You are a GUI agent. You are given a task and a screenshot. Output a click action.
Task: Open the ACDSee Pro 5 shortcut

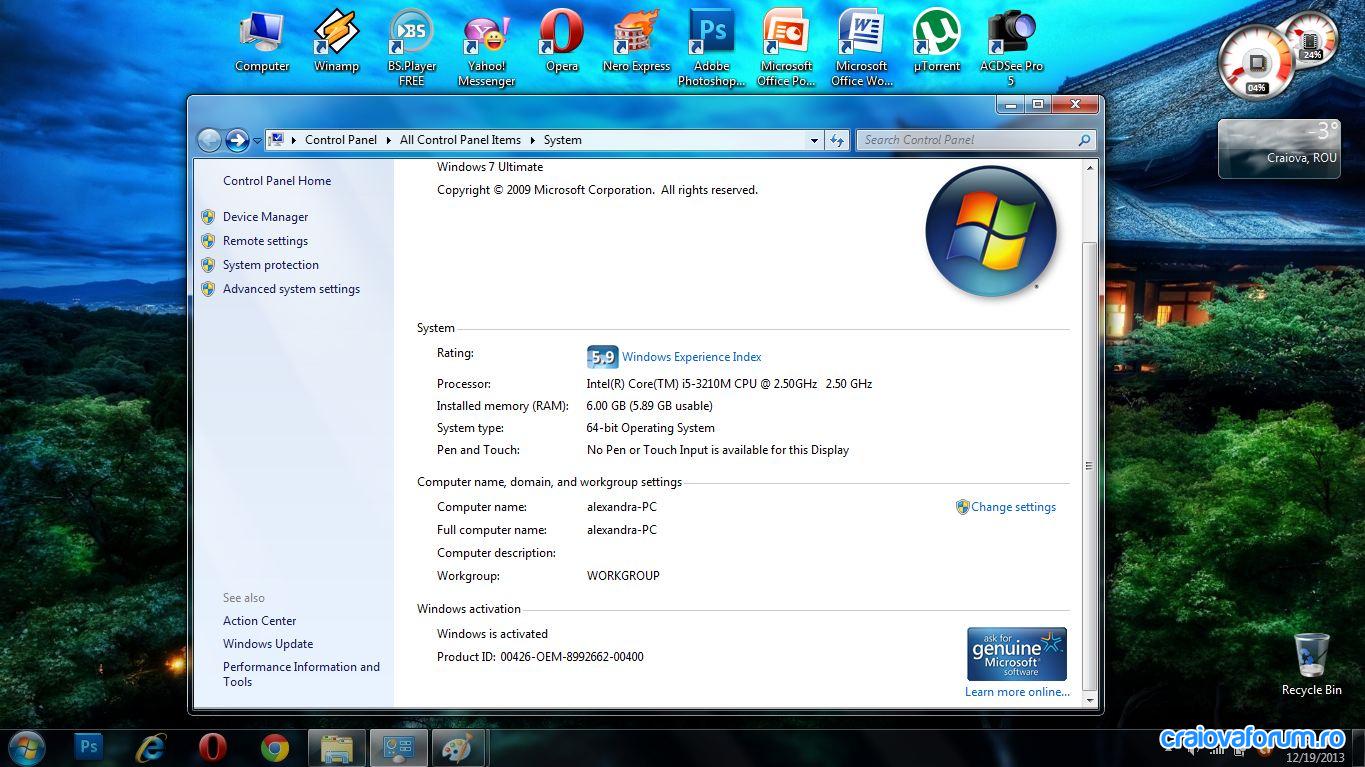click(1011, 48)
